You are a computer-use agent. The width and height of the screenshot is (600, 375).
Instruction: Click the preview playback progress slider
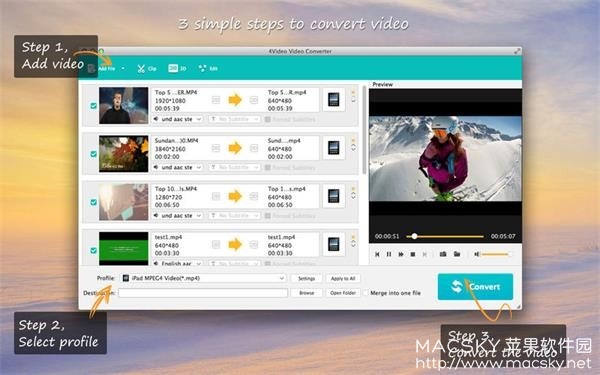point(445,236)
